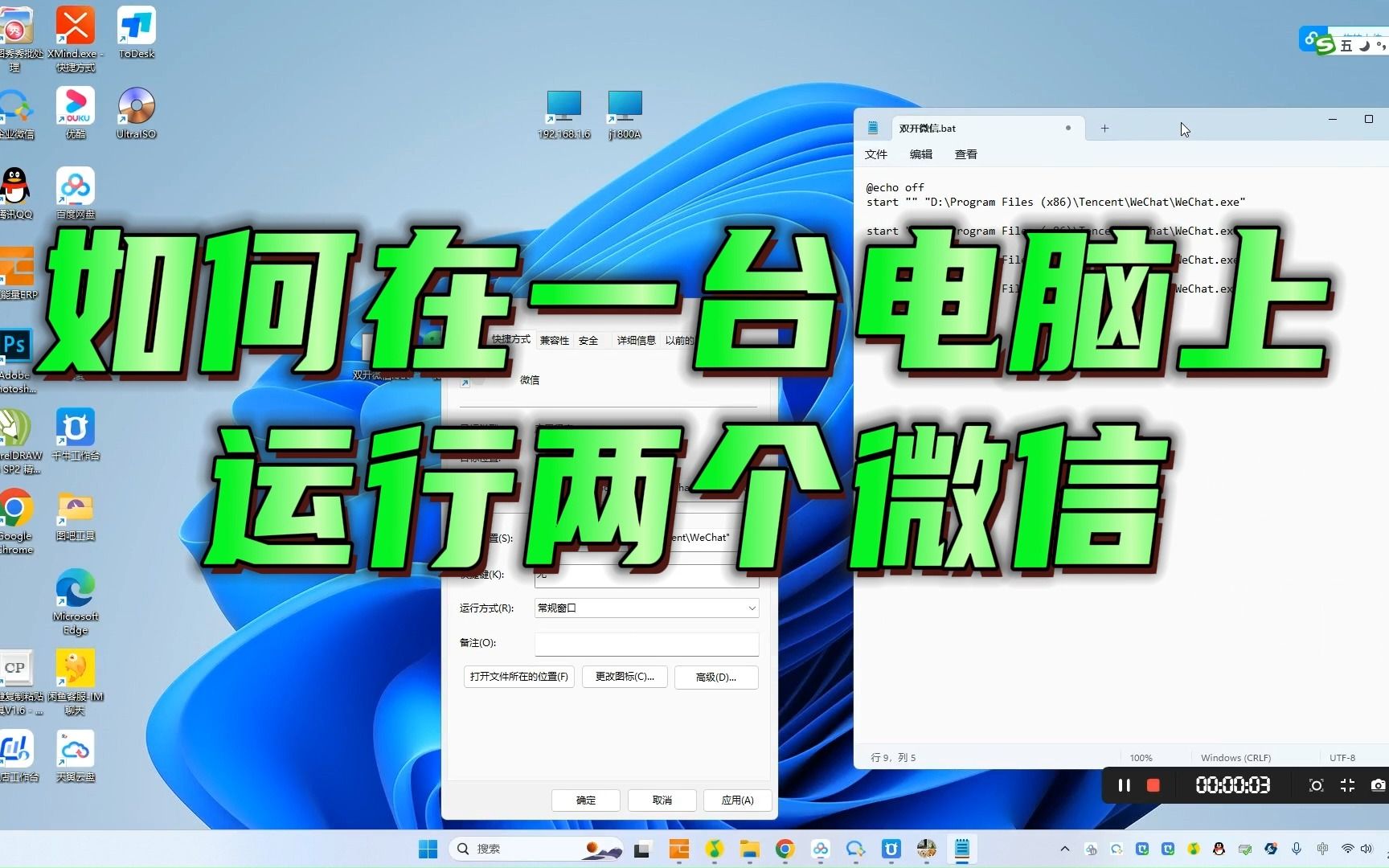Screen dimensions: 1389x868
Task: Select the 192.168.1.6 remote desktop shortcut
Action: coord(564,114)
